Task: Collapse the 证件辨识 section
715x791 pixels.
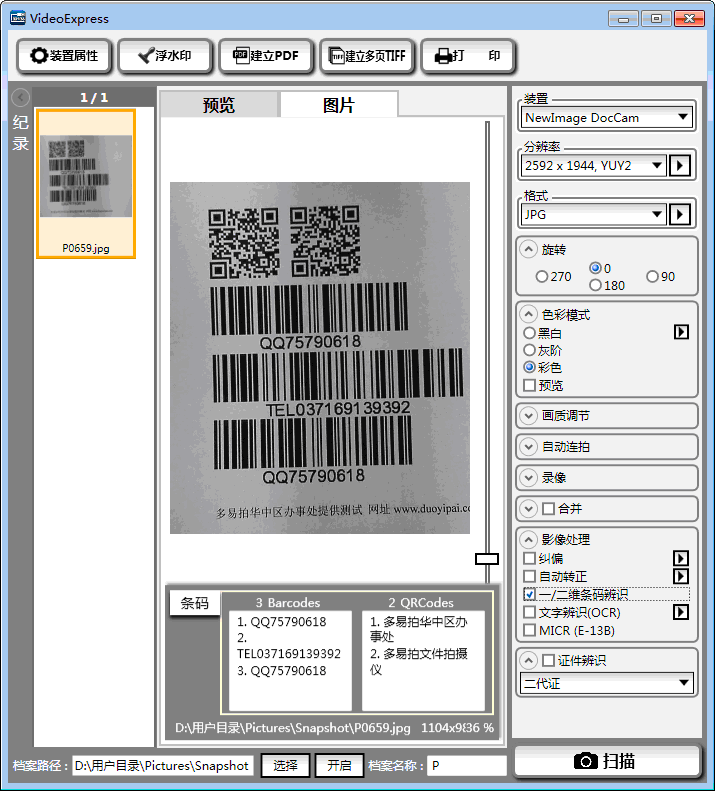Action: coord(528,660)
